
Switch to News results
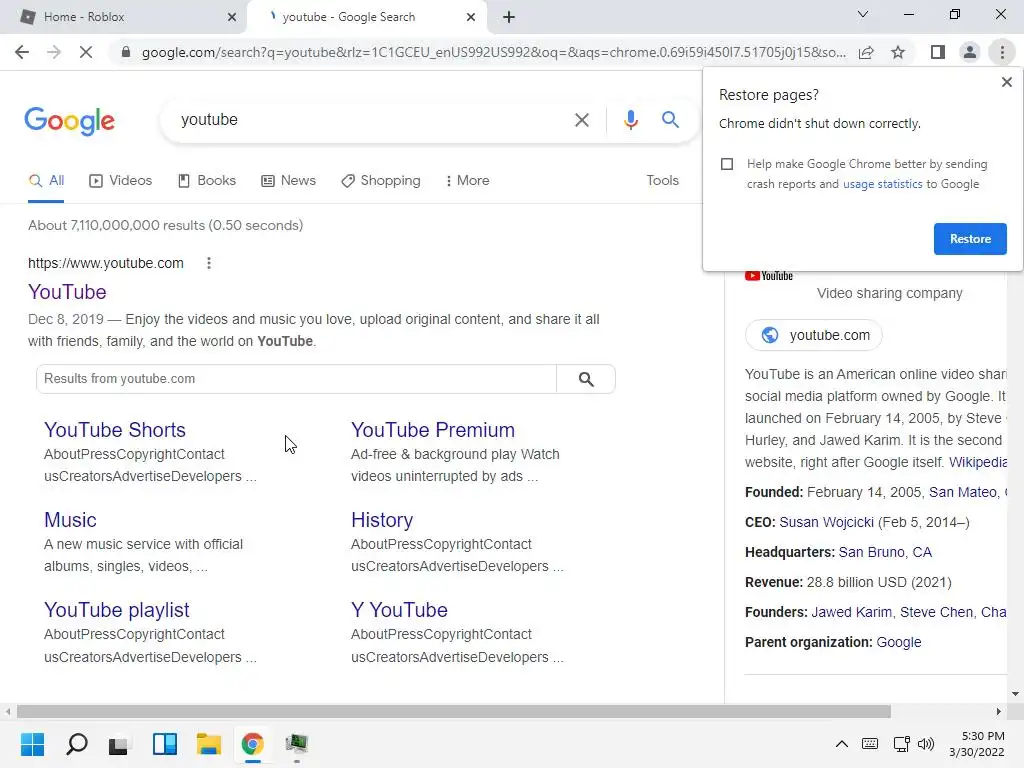click(288, 181)
